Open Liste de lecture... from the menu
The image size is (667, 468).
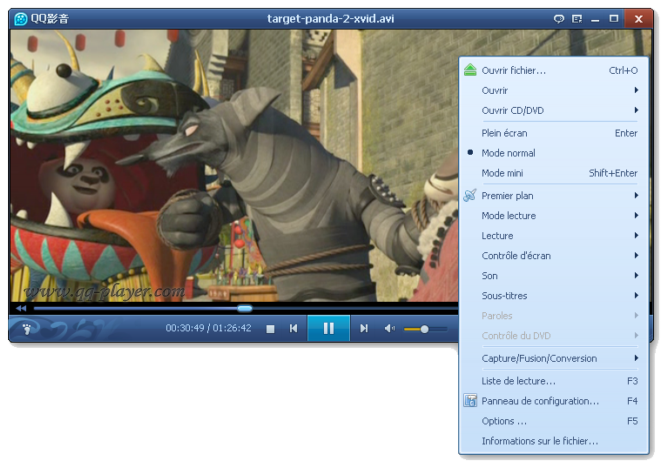click(x=553, y=381)
